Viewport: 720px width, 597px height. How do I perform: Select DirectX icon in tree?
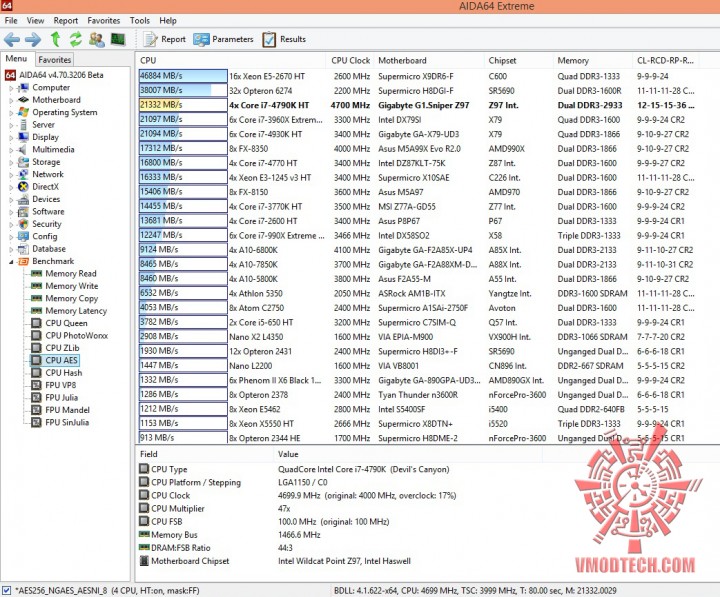(23, 187)
